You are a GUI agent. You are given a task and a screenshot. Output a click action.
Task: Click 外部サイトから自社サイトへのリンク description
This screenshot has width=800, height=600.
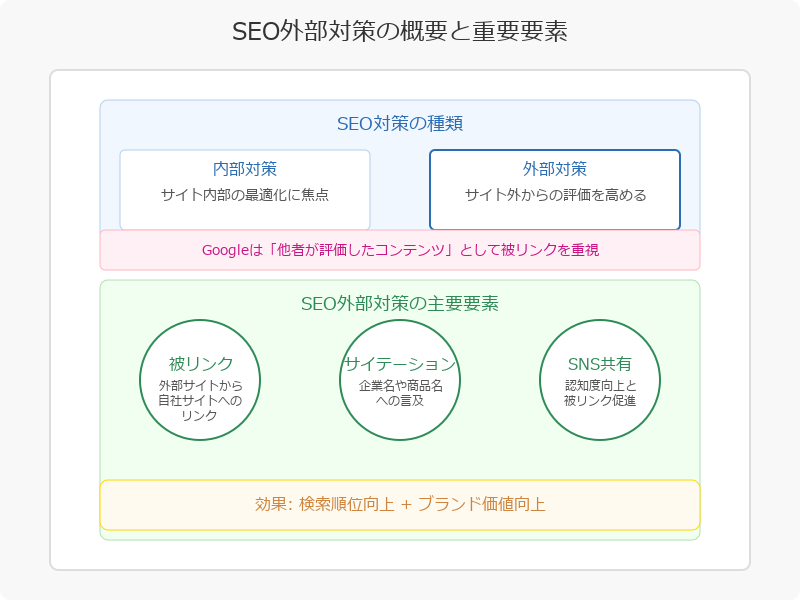point(200,401)
